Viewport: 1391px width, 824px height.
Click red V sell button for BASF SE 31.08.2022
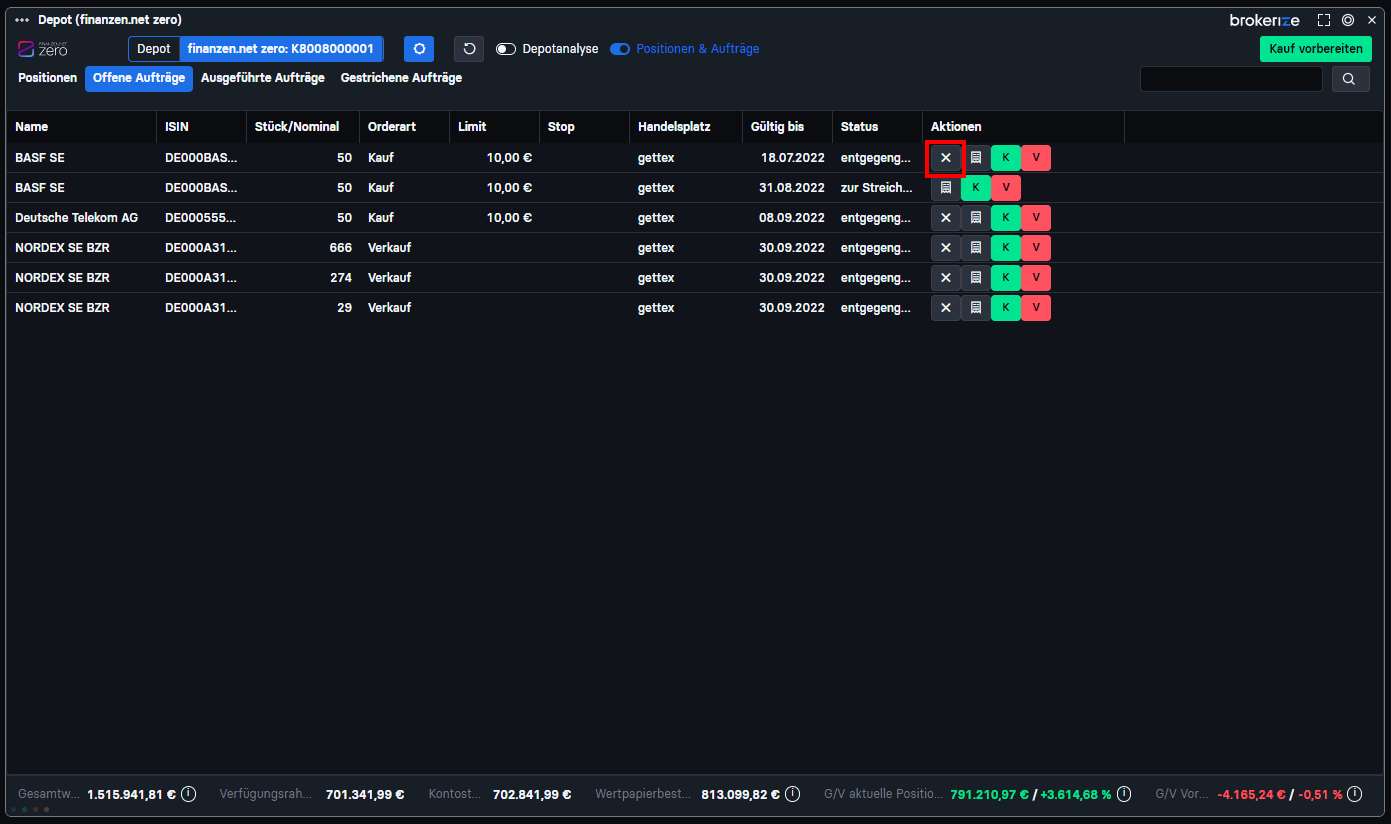click(1006, 188)
